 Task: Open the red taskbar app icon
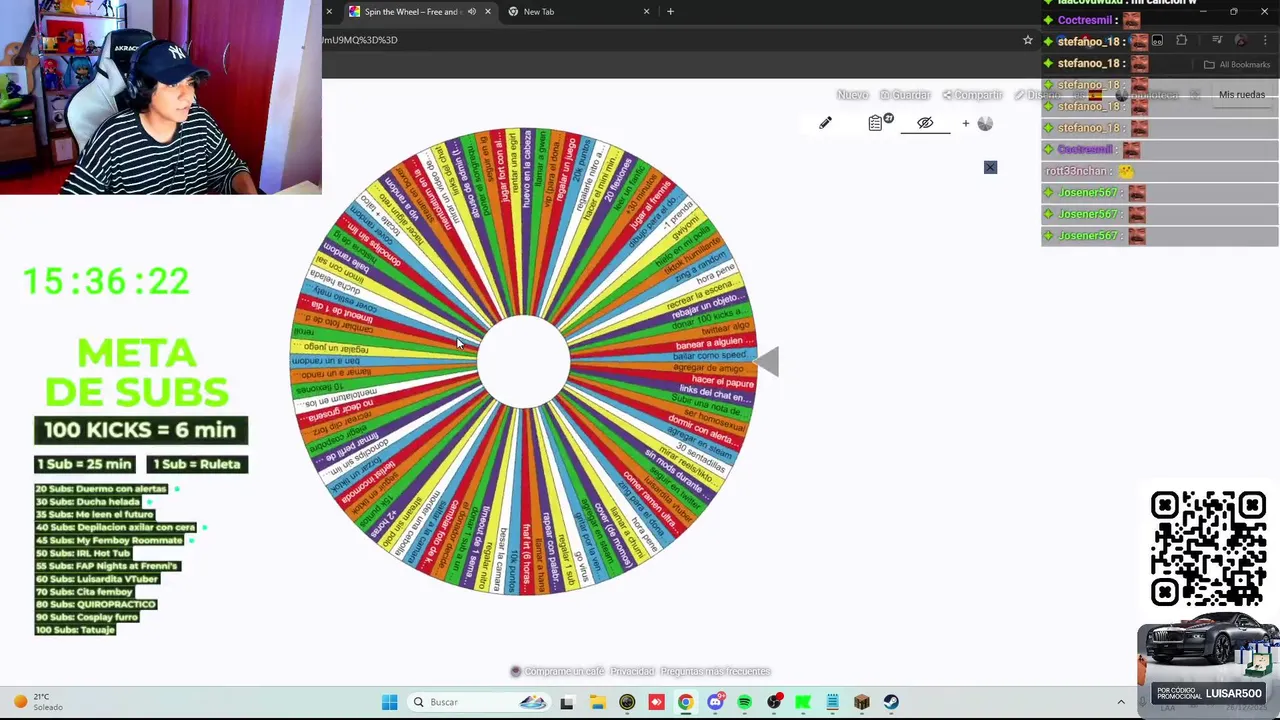(x=656, y=702)
